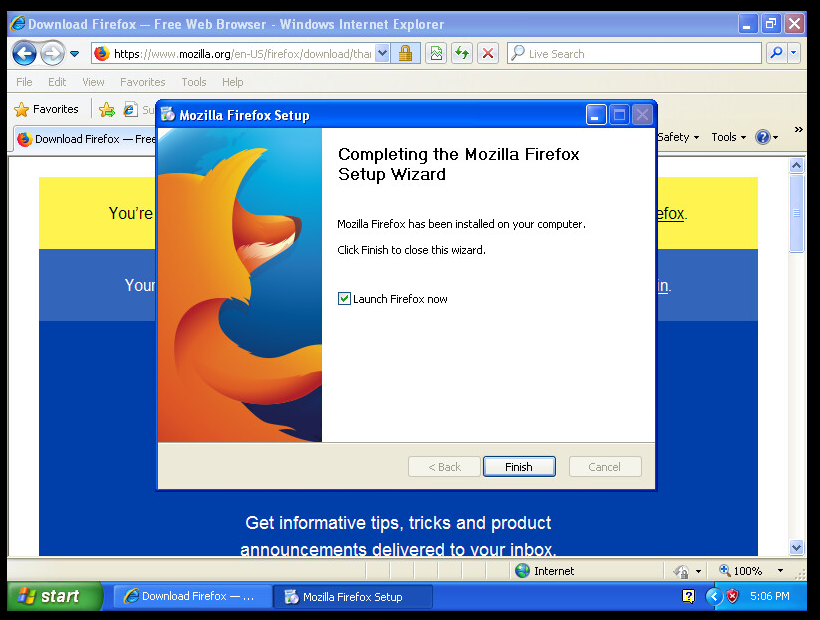Click the IE Forward navigation arrow

point(52,53)
